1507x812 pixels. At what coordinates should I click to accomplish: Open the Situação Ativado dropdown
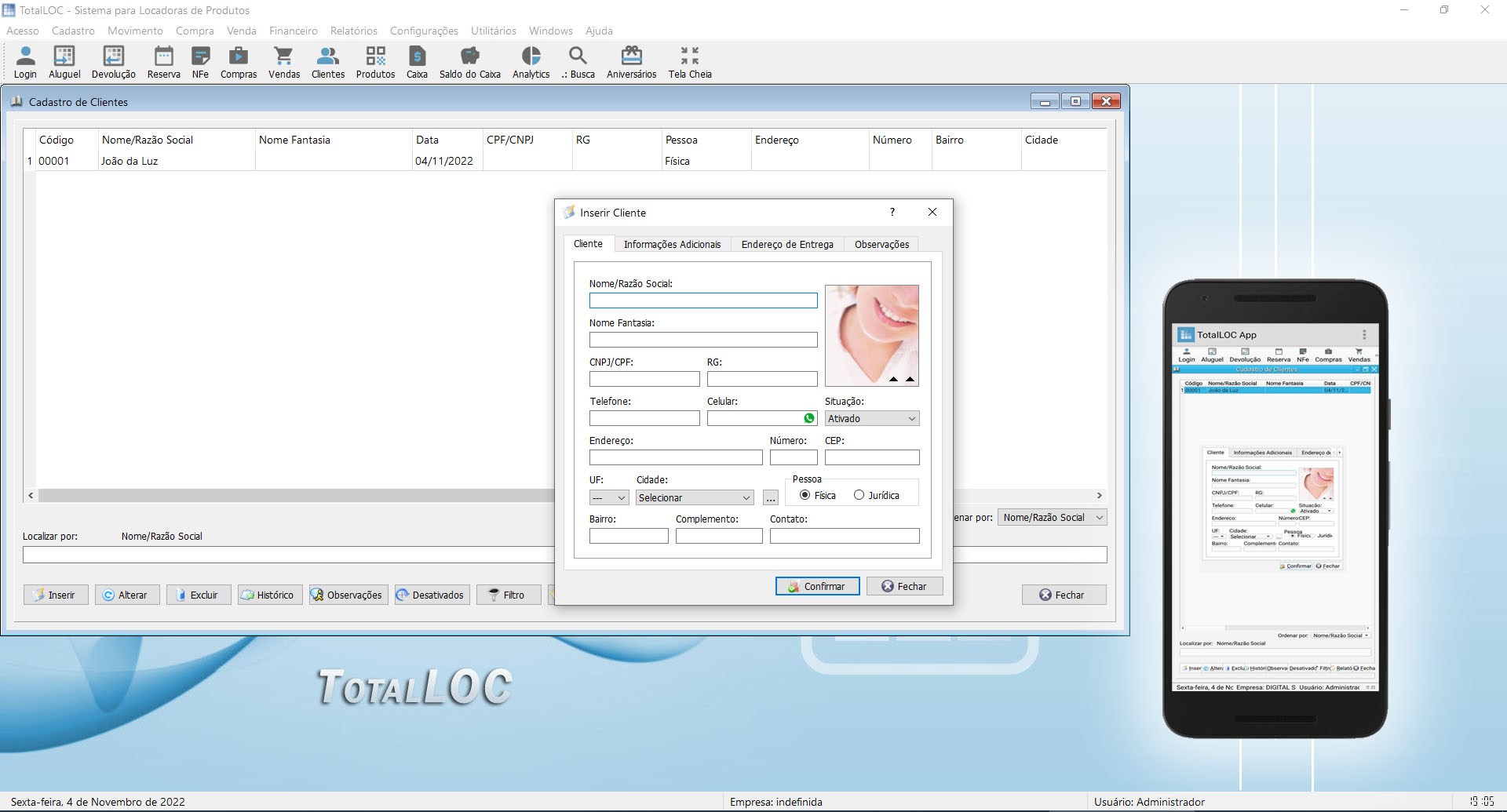[x=871, y=418]
